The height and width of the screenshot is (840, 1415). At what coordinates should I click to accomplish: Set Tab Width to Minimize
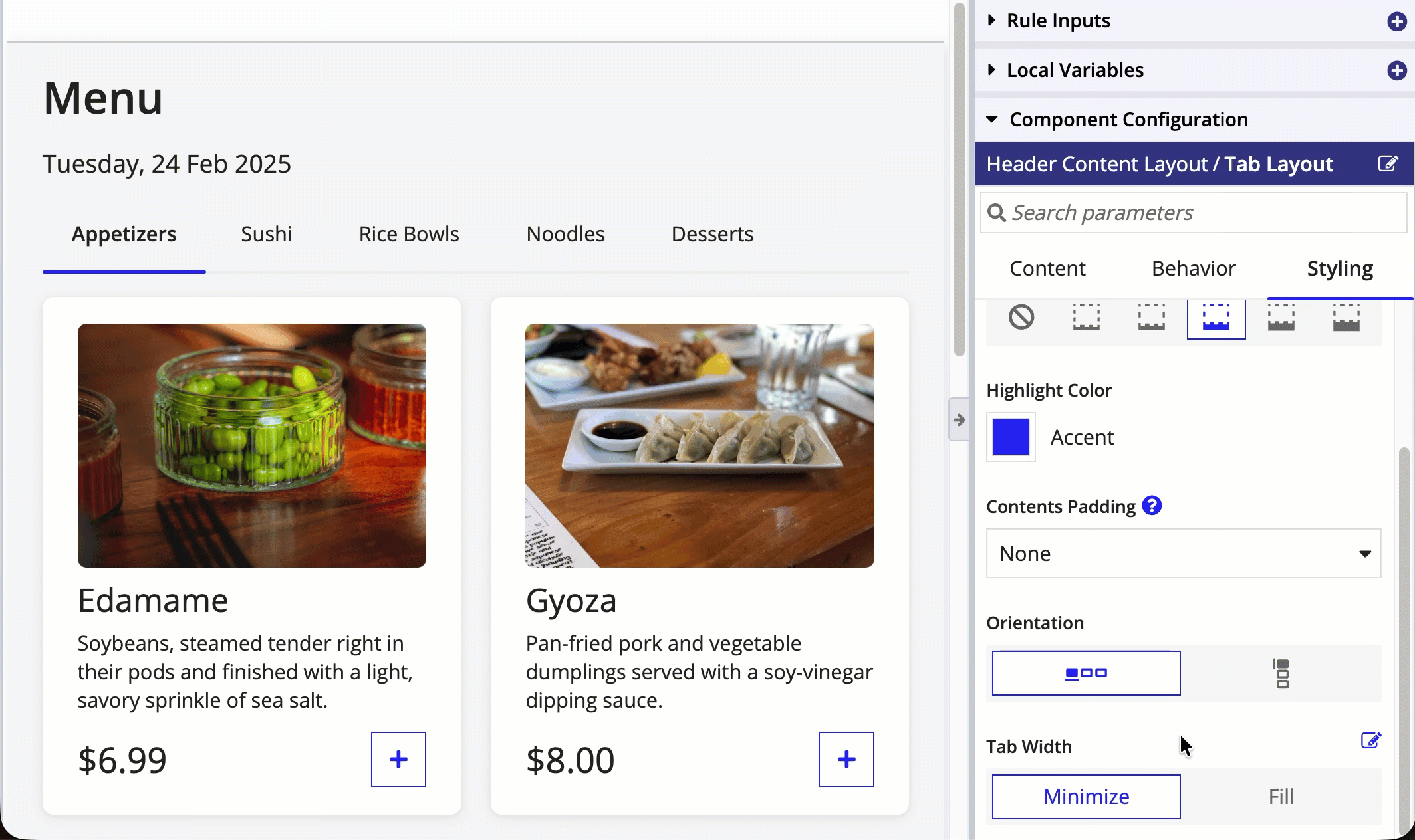point(1087,797)
